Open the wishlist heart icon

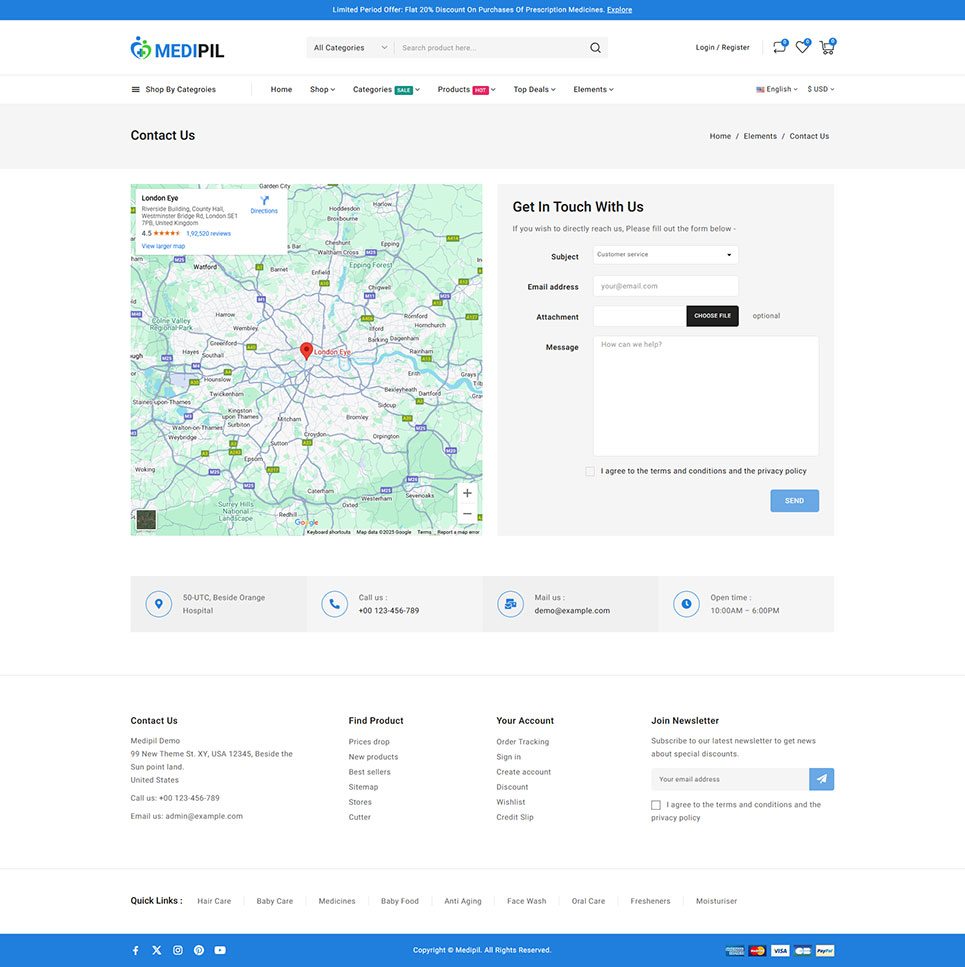click(802, 47)
